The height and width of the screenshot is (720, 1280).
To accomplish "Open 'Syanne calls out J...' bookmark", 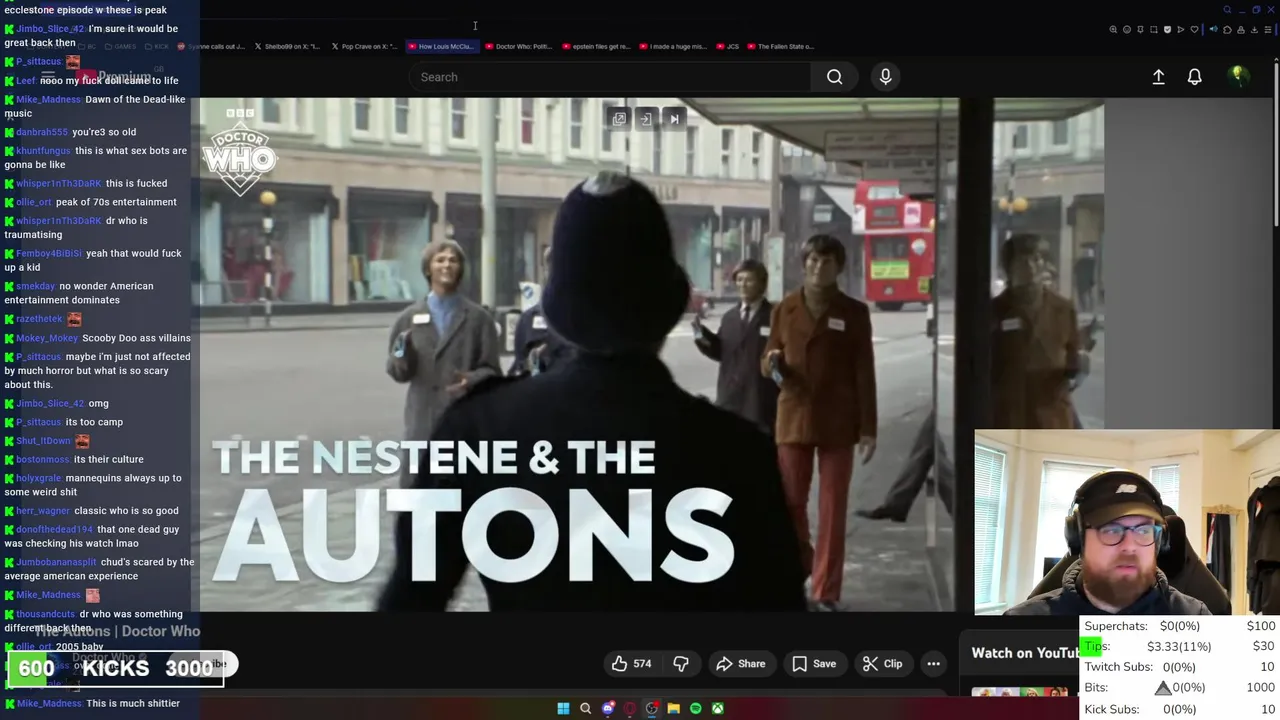I will click(x=211, y=46).
